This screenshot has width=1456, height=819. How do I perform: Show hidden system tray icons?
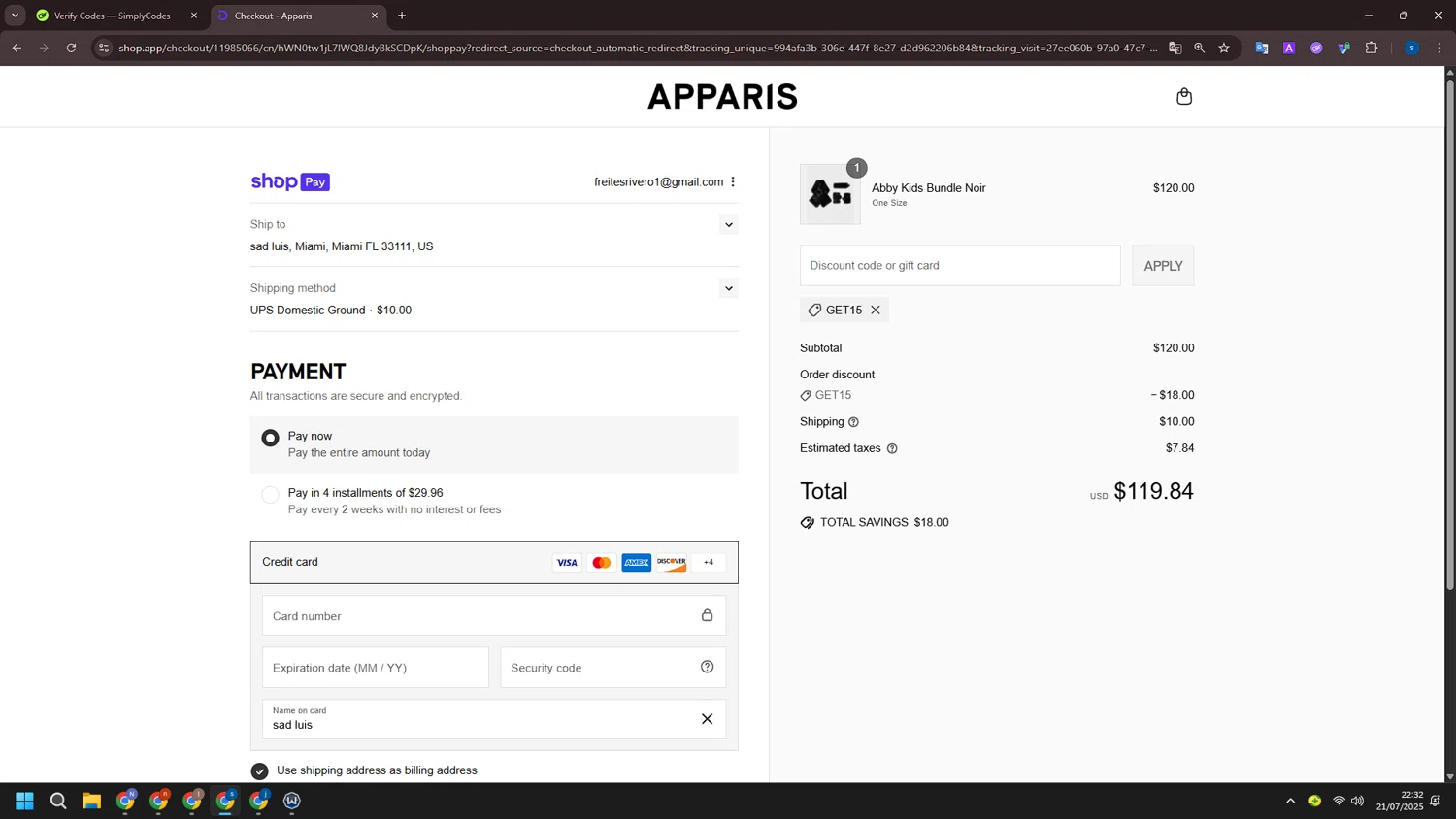coord(1290,801)
